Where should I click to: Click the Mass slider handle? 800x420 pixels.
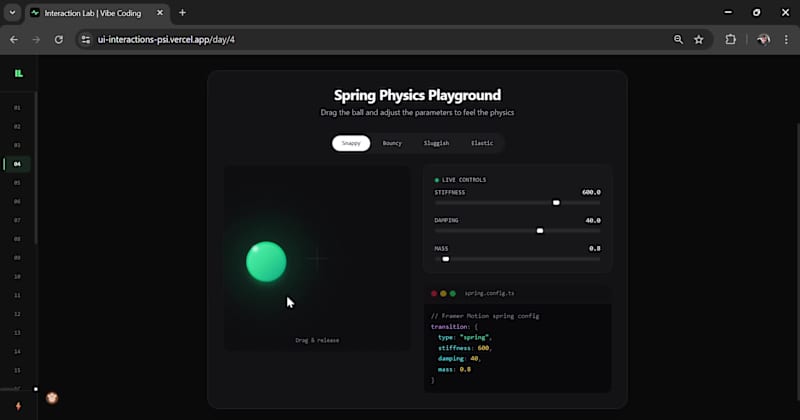click(445, 259)
